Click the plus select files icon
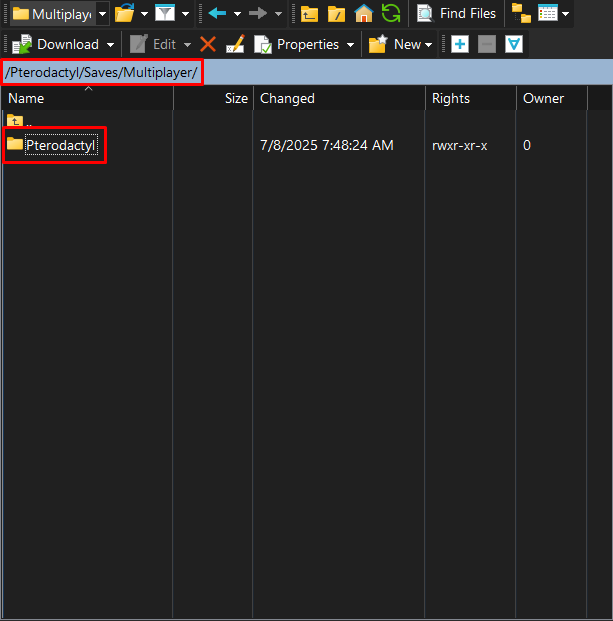The height and width of the screenshot is (621, 613). (459, 44)
